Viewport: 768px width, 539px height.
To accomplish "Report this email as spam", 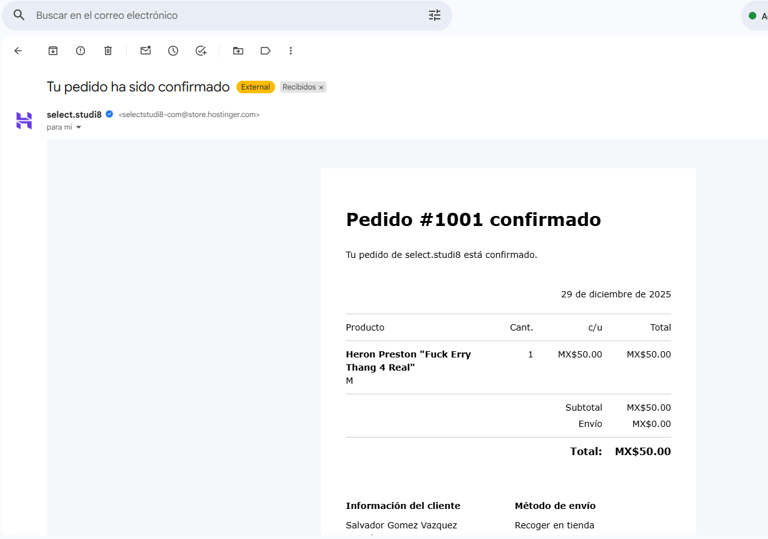I will (x=80, y=50).
